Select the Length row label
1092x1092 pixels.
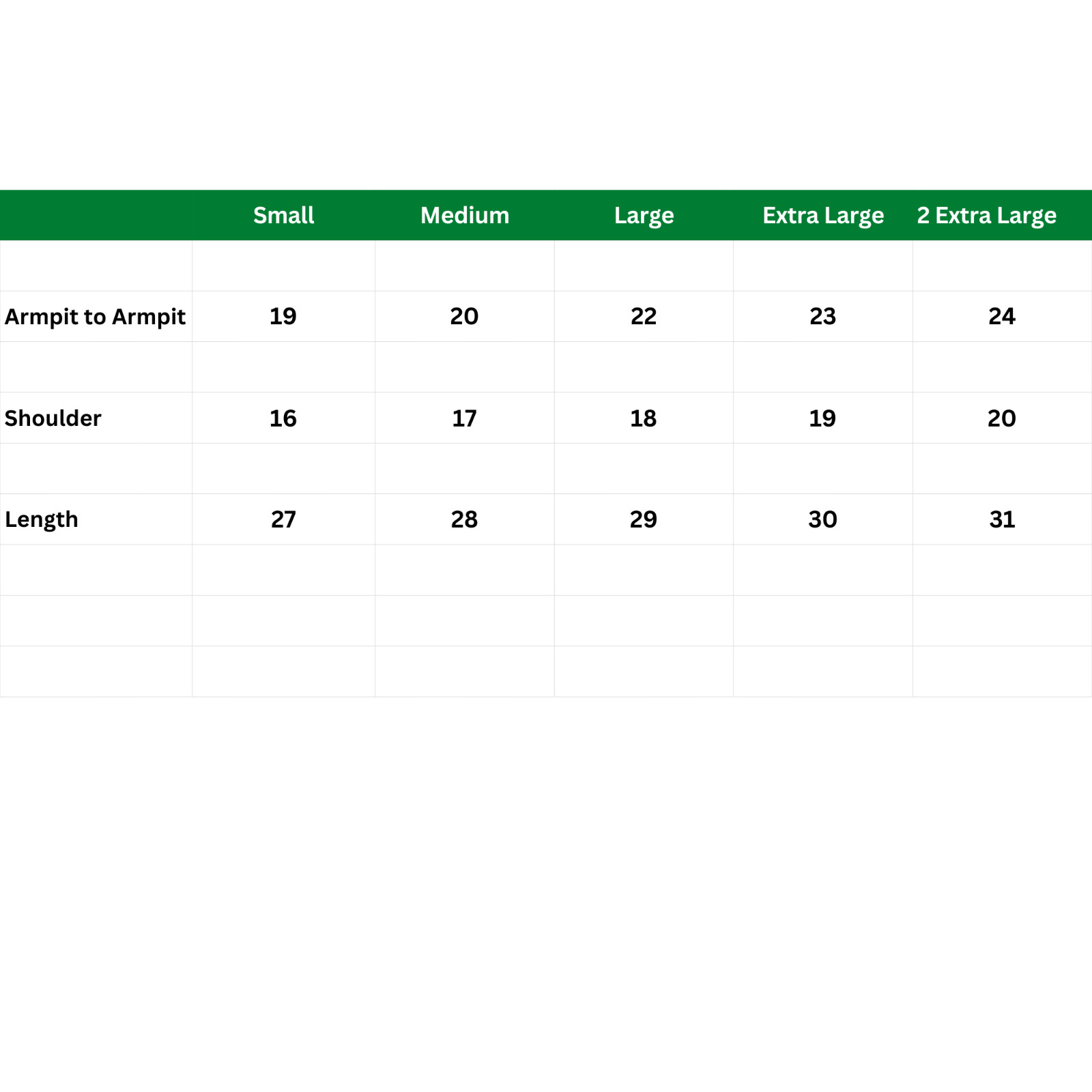(41, 520)
